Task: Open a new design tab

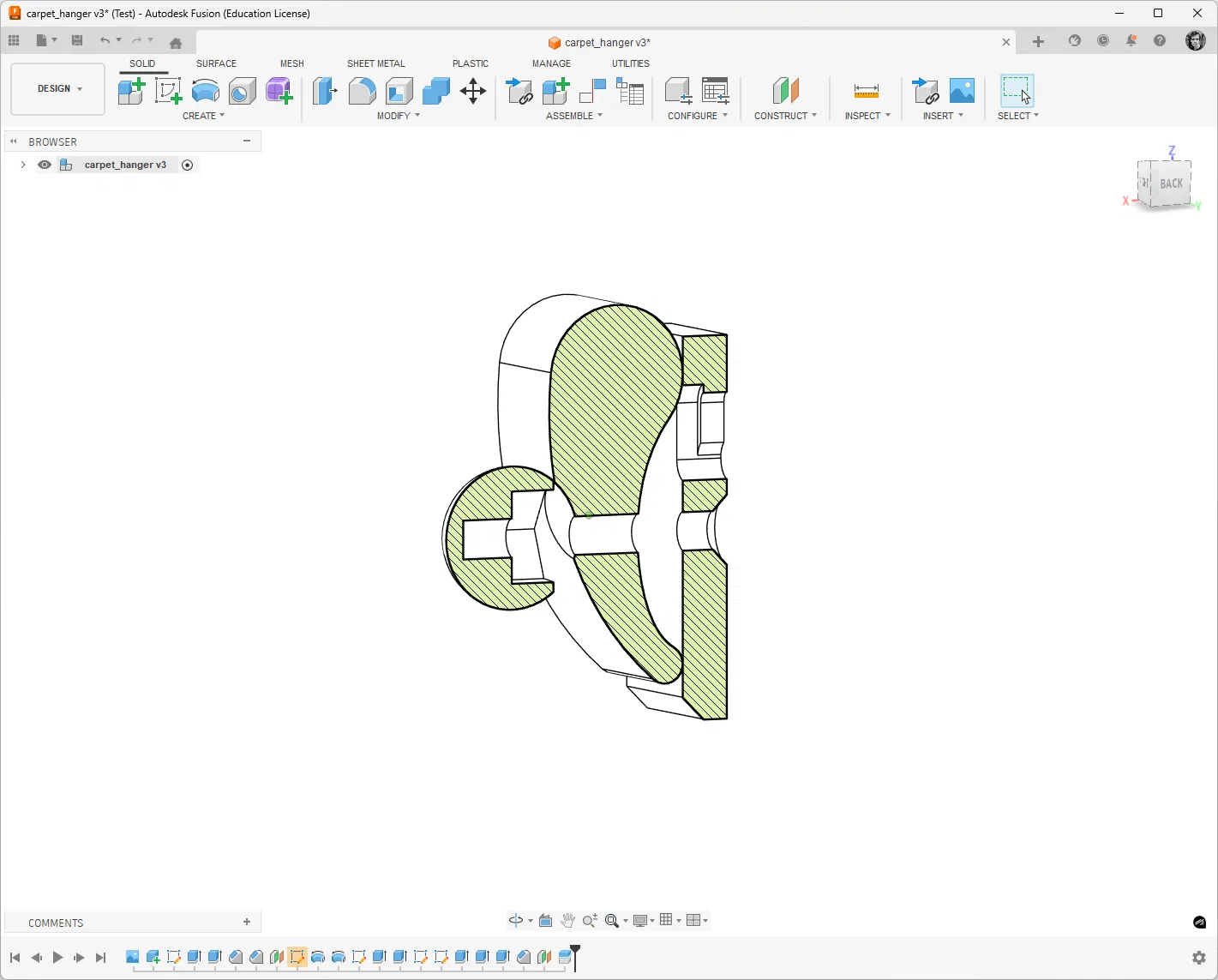Action: pos(1038,42)
